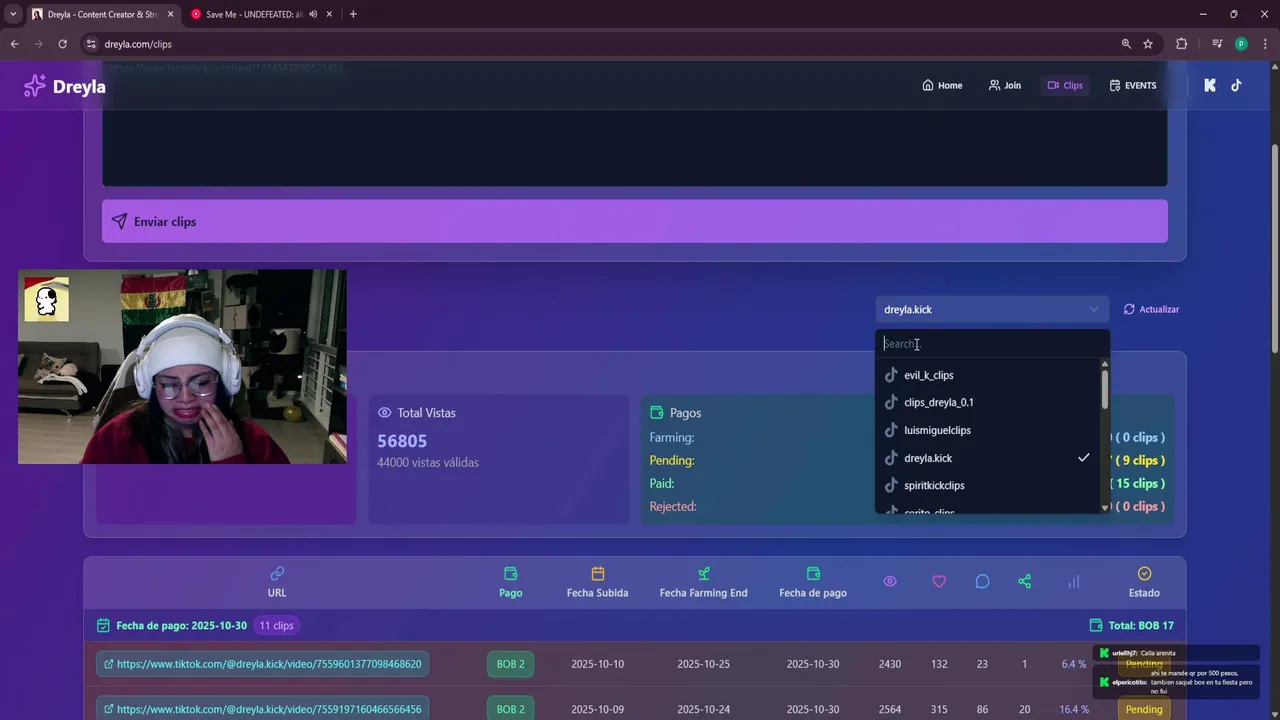Open the Clips nav item

(1065, 85)
